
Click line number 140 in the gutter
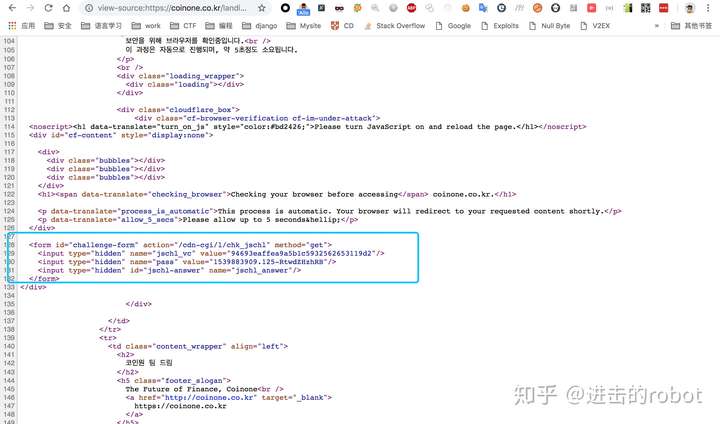[9, 346]
